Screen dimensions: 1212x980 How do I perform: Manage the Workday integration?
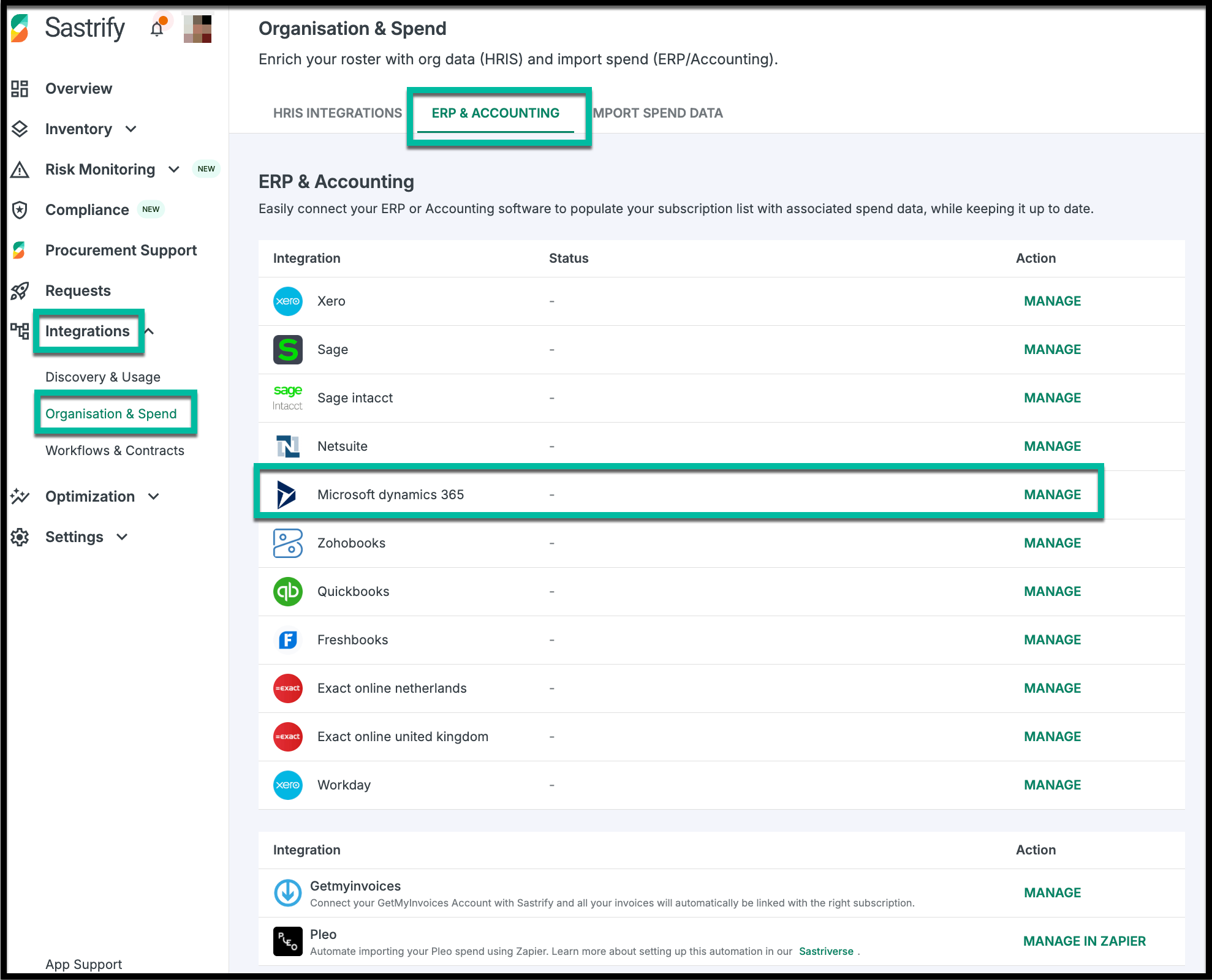click(1052, 785)
